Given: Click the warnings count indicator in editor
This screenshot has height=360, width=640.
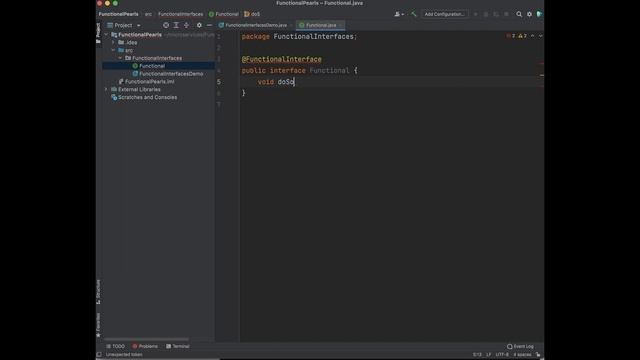Looking at the screenshot, I should (522, 36).
